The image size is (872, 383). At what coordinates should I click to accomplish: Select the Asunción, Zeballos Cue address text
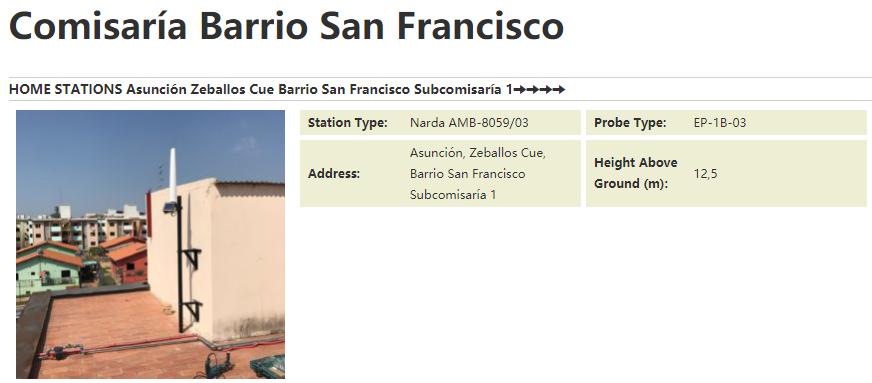pos(478,152)
